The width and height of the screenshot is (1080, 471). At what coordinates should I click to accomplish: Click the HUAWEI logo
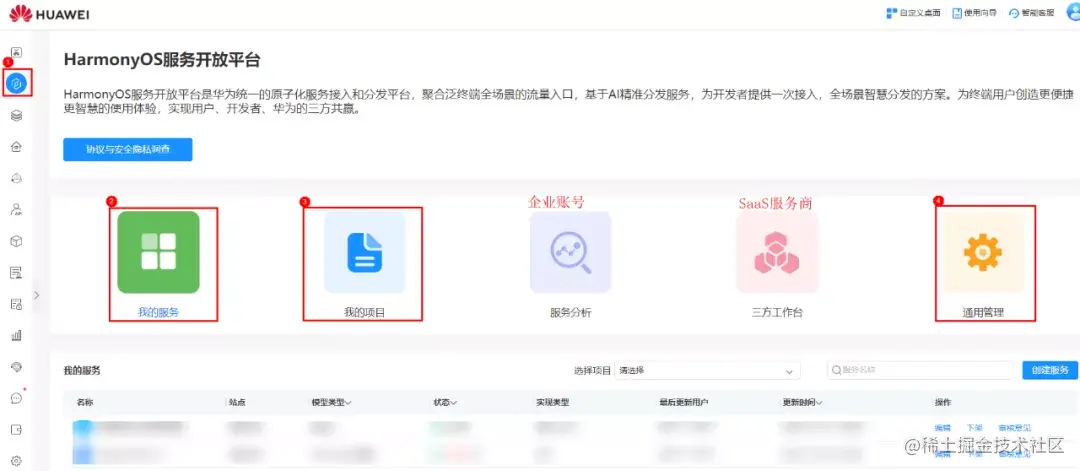click(x=49, y=14)
